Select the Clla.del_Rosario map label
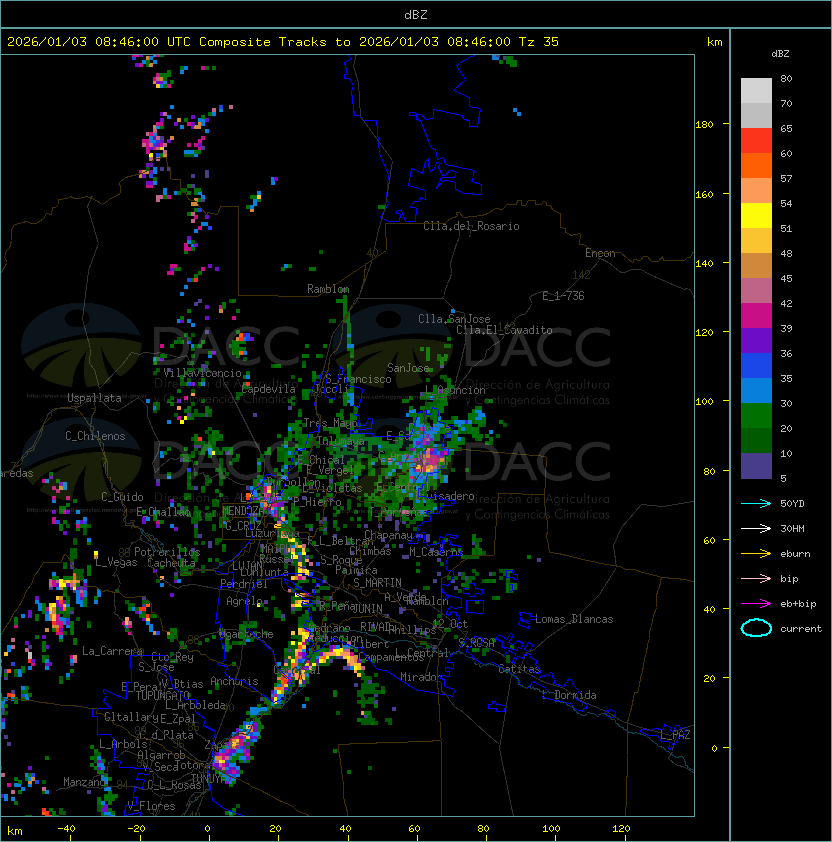832x842 pixels. coord(471,226)
